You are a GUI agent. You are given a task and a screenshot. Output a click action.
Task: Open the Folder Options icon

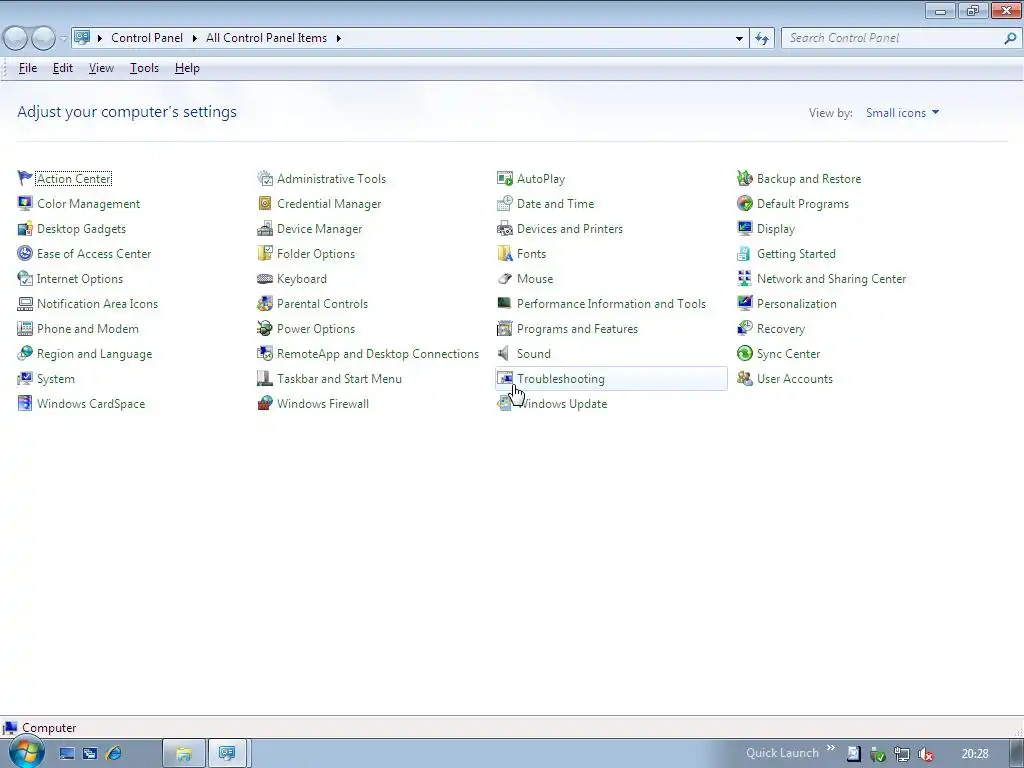(264, 253)
